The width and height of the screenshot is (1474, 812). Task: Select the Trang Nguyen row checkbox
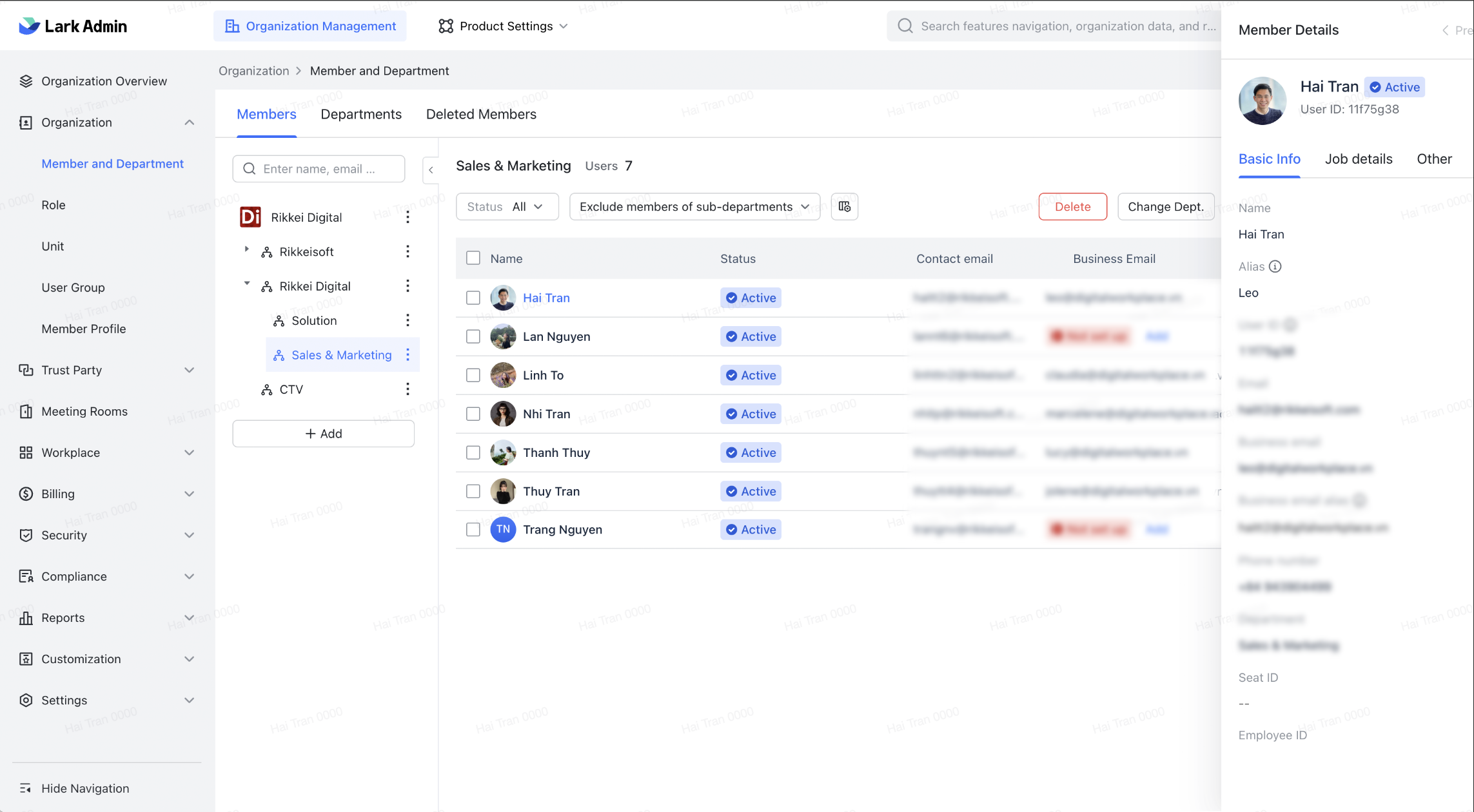coord(473,530)
